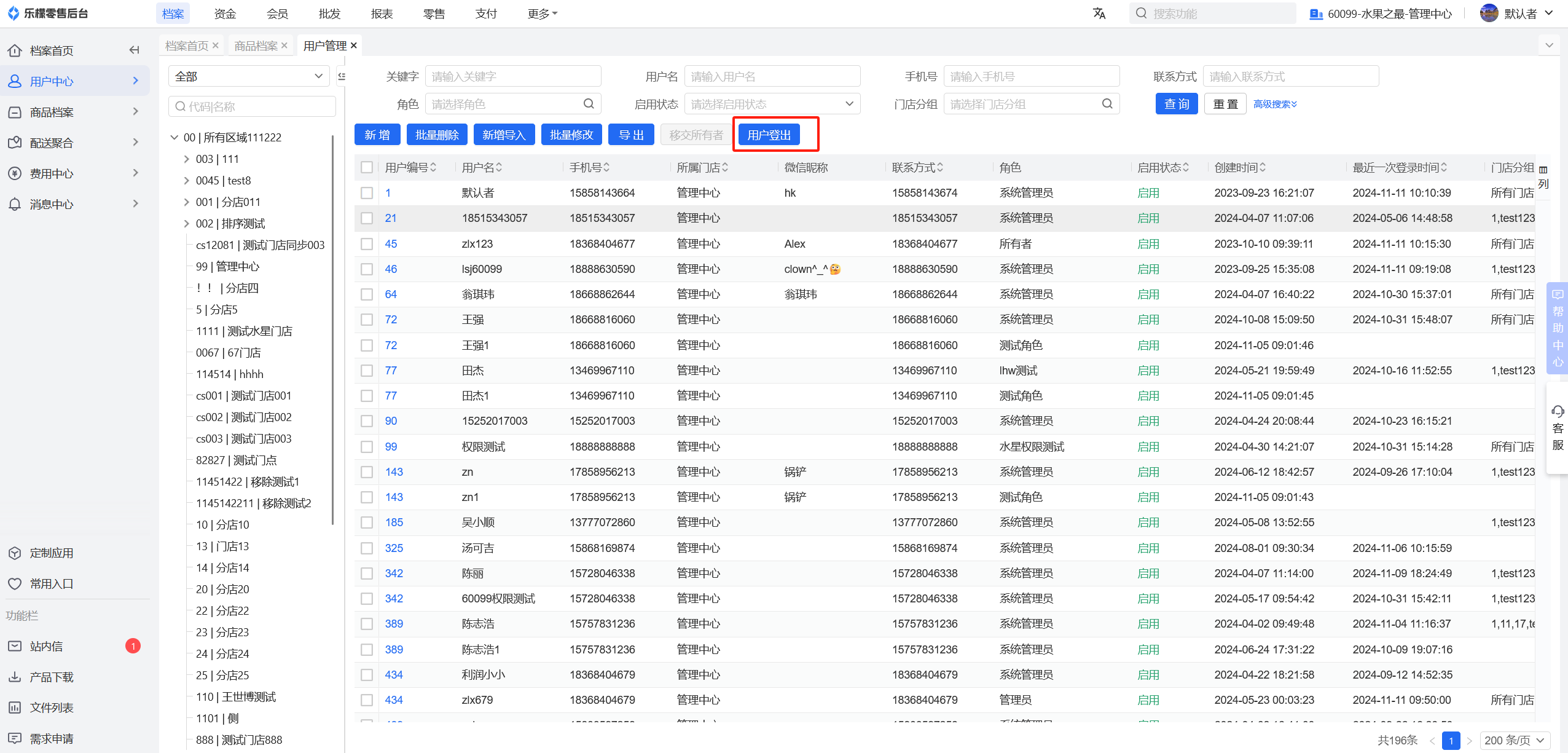Click search icon in 角色 field
This screenshot has height=753, width=1568.
[x=589, y=104]
